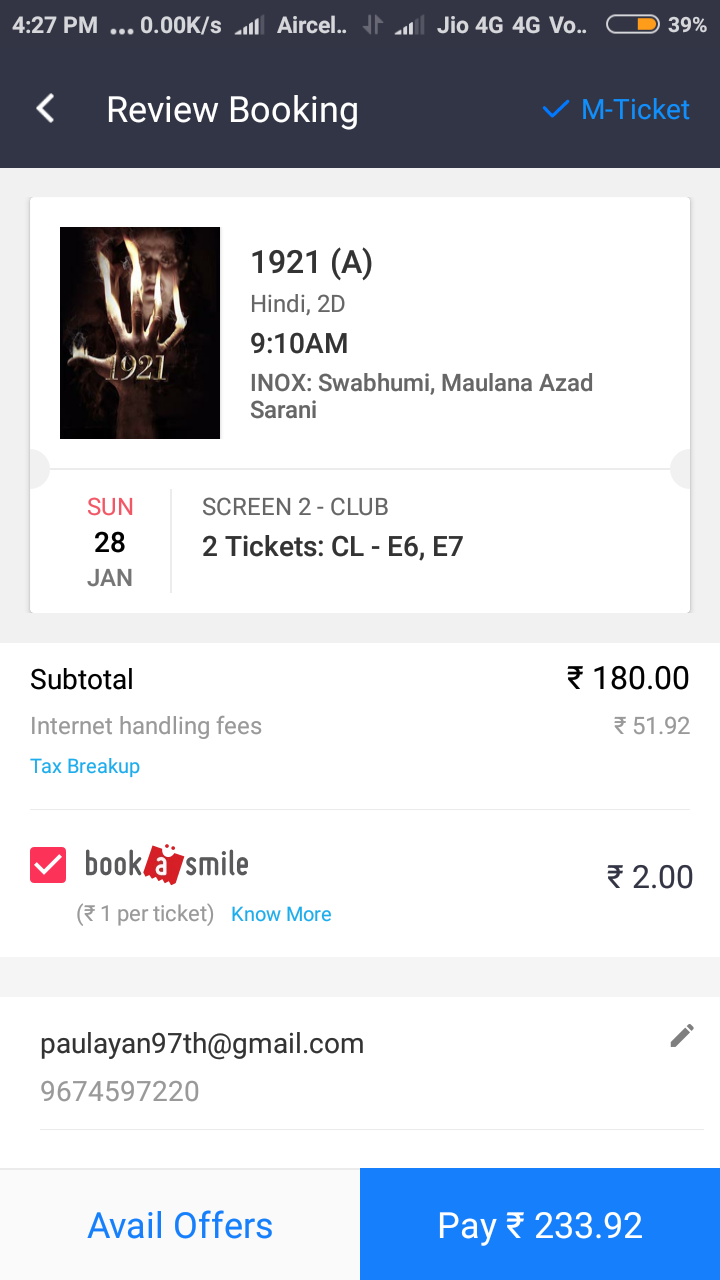Tap the Jio 4G signal icon
Viewport: 720px width, 1280px height.
(x=409, y=27)
